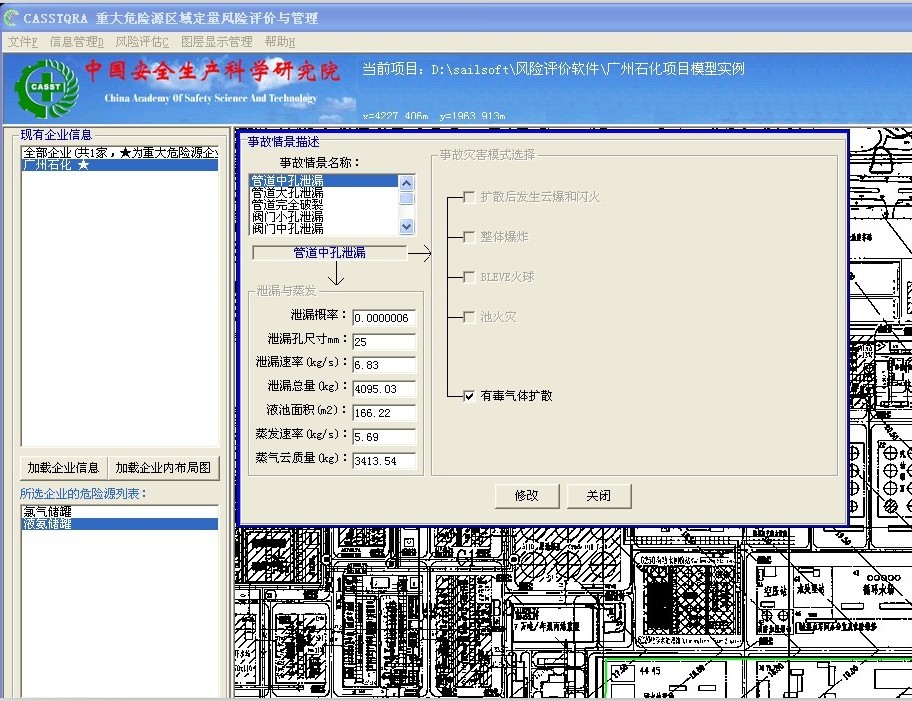Click the 泄漏孔尺寸mm input field
This screenshot has width=912, height=701.
coord(384,342)
